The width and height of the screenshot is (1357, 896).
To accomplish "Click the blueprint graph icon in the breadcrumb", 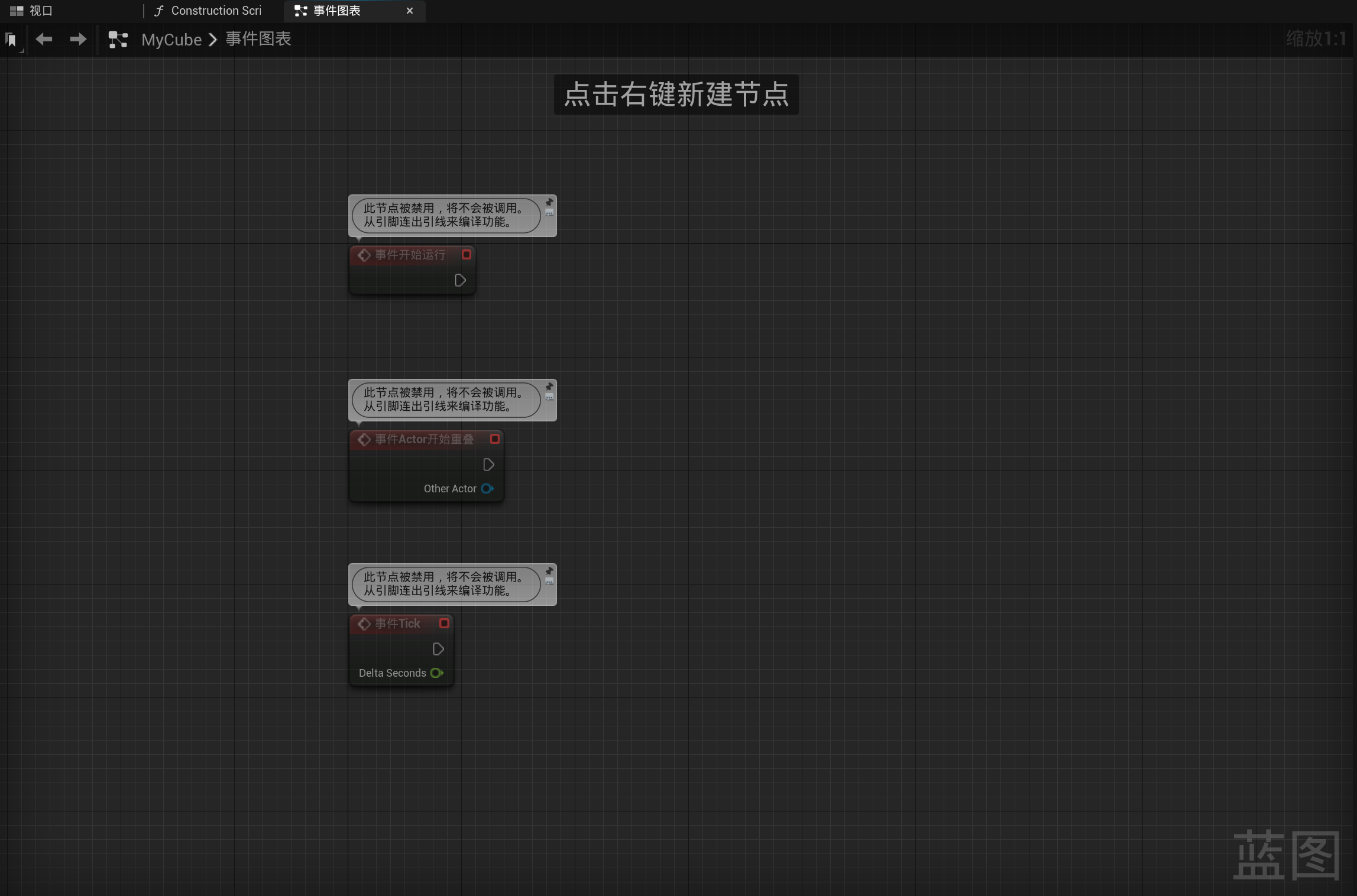I will point(118,39).
